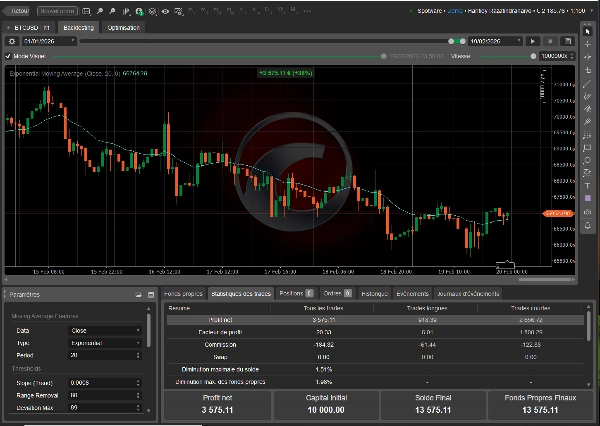
Task: Select the trend line drawing tool
Action: tap(588, 84)
